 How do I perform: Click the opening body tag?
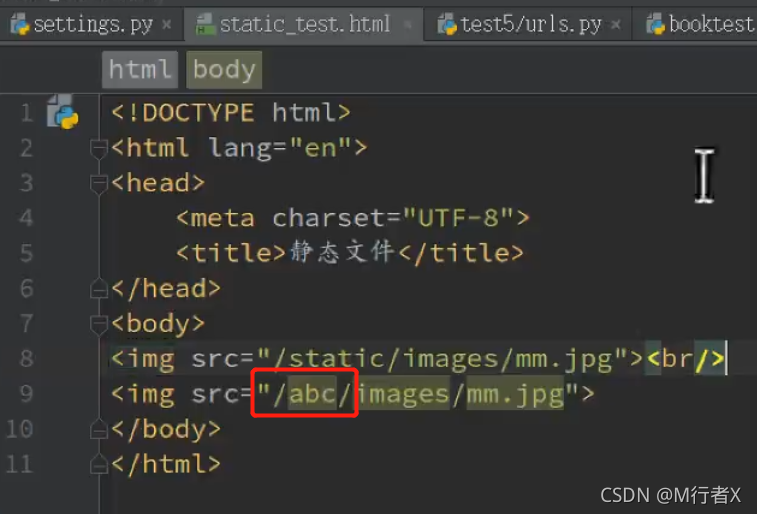(x=158, y=324)
